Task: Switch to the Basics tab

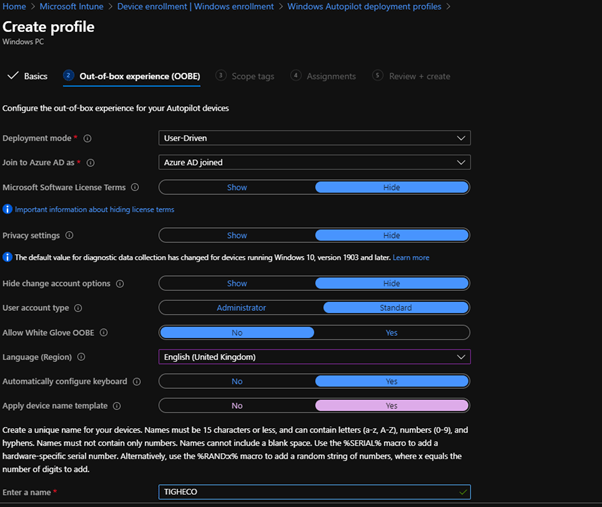Action: 28,76
